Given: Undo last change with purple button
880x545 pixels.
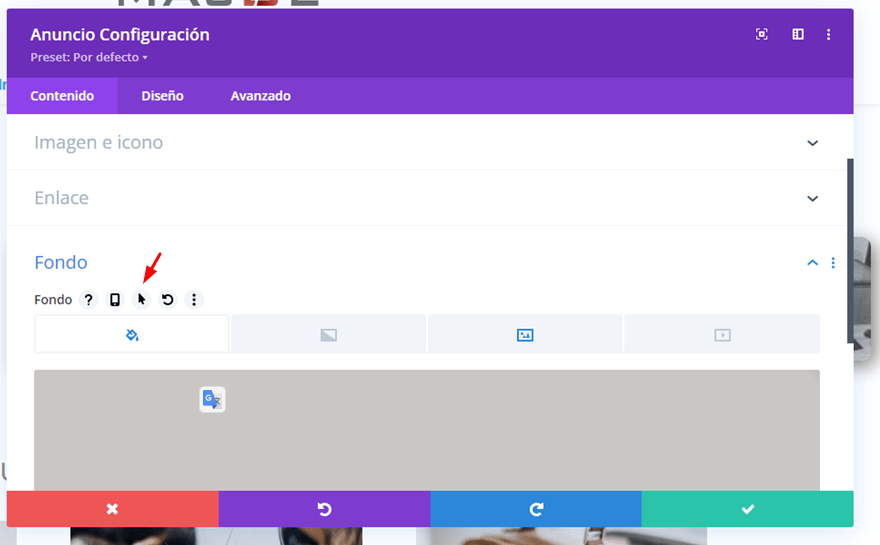Looking at the screenshot, I should tap(324, 509).
